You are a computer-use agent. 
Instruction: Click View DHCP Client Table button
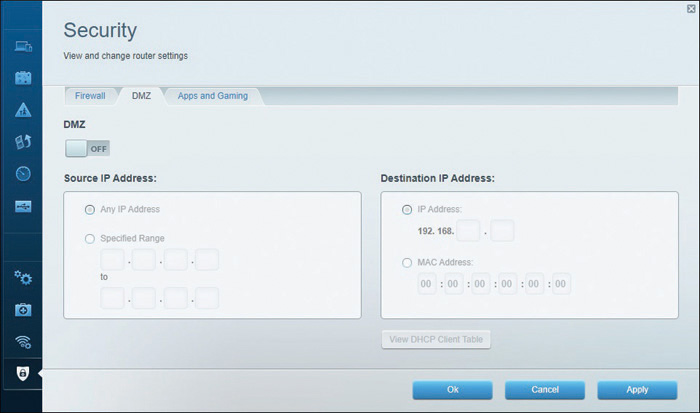(x=436, y=339)
